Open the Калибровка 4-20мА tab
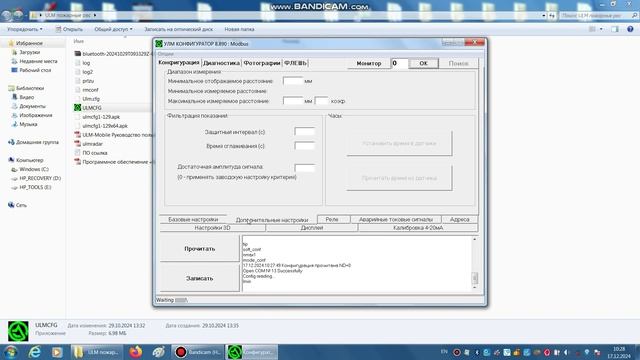640x360 pixels. coord(418,228)
